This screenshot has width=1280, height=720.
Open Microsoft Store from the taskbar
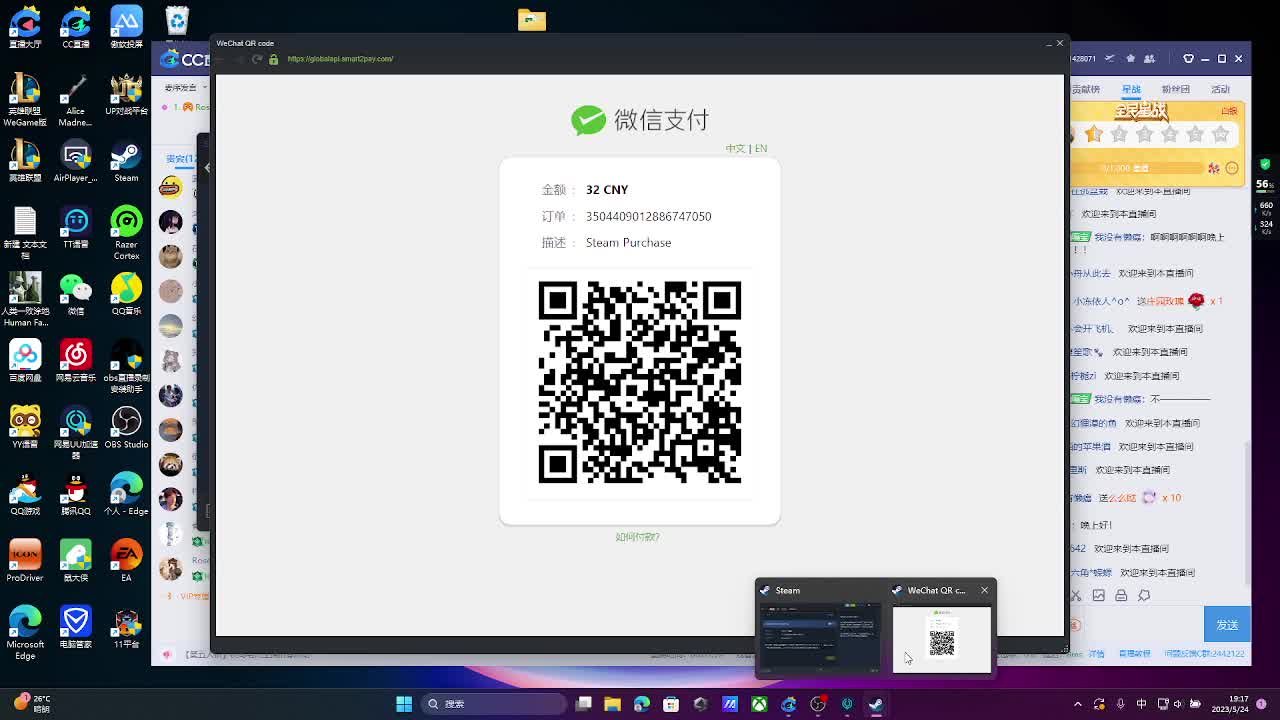(671, 704)
